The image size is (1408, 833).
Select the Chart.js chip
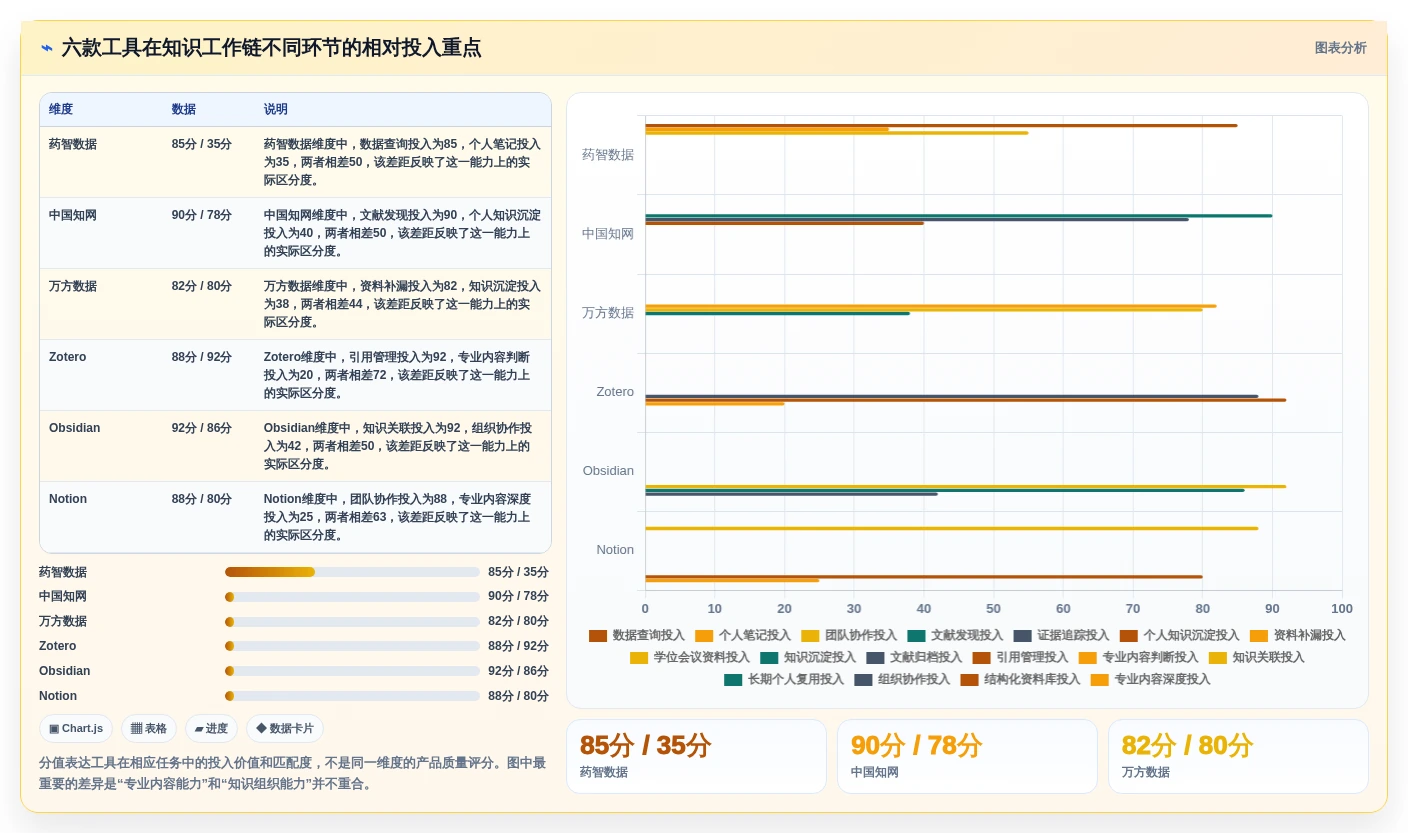[x=76, y=729]
